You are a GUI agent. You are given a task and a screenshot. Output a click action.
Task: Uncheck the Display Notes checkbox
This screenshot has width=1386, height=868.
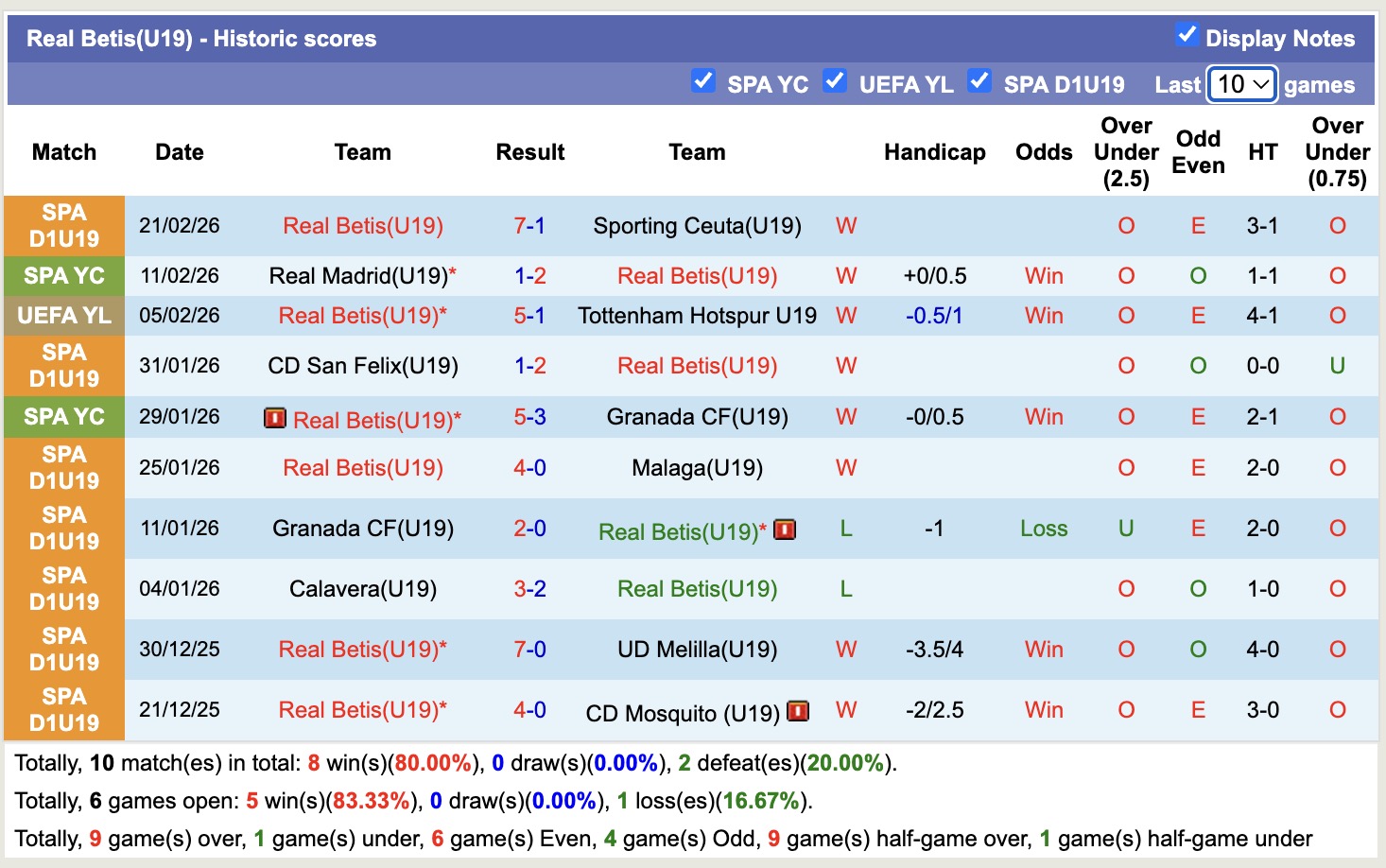1187,36
